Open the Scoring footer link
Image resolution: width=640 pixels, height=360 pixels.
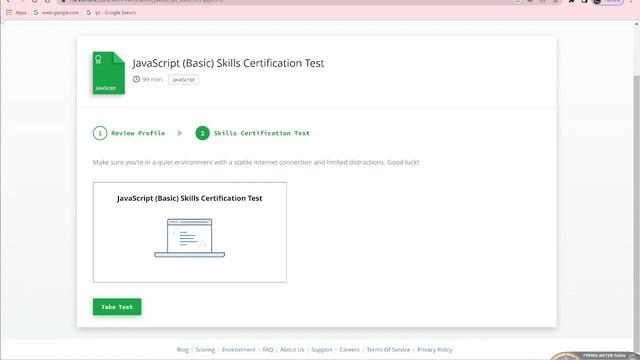205,350
